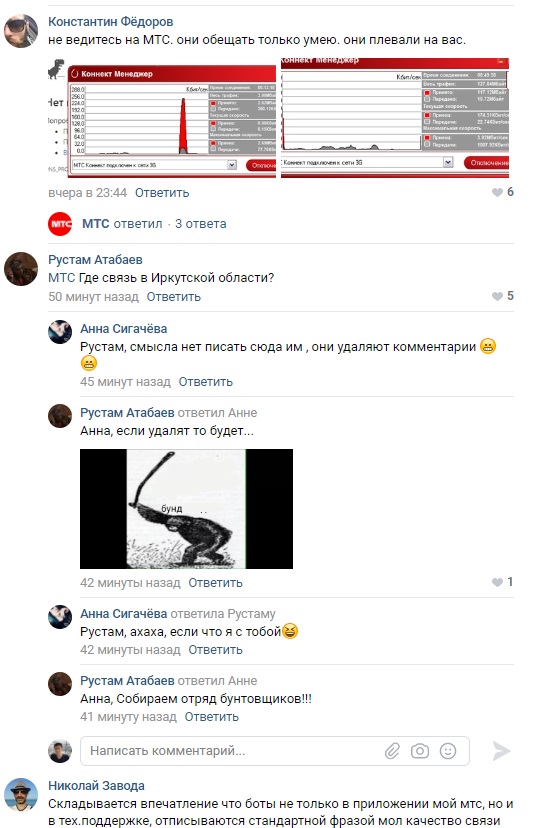Click Ответить under Собираем отряд бунтовщиков
Image resolution: width=534 pixels, height=828 pixels.
[x=212, y=717]
